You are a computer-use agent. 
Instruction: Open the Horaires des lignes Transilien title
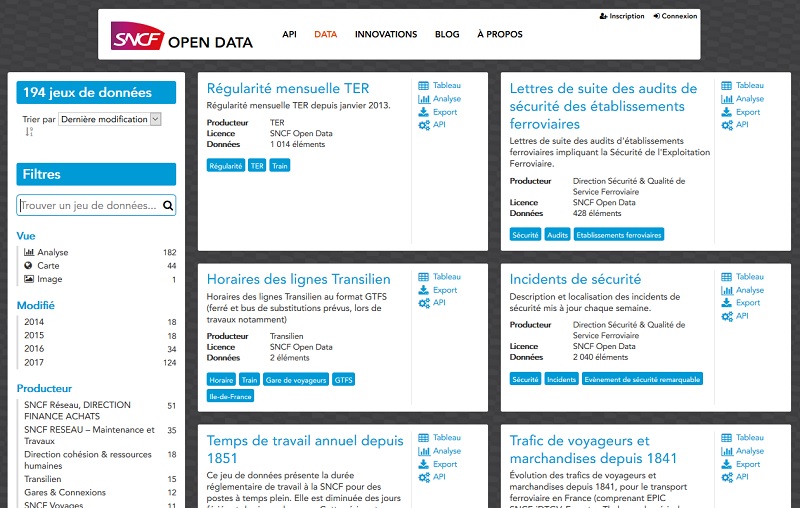[x=298, y=280]
